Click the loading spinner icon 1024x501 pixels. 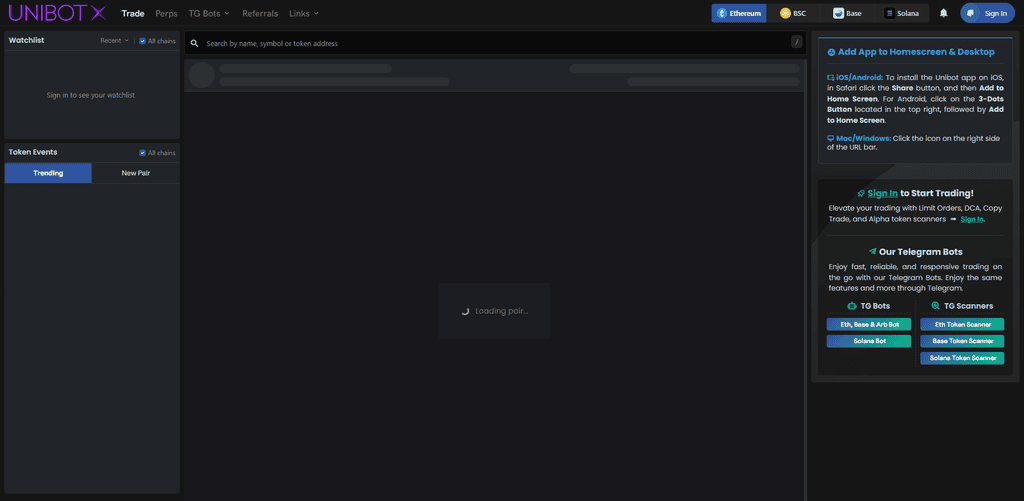coord(465,311)
